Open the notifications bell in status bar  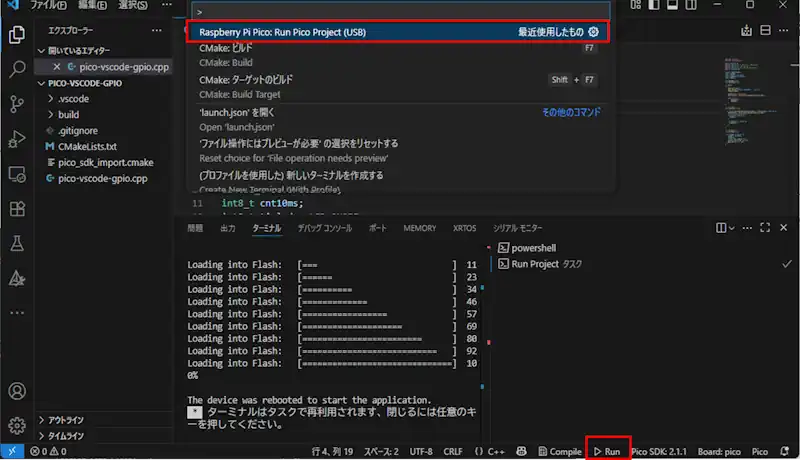point(785,451)
